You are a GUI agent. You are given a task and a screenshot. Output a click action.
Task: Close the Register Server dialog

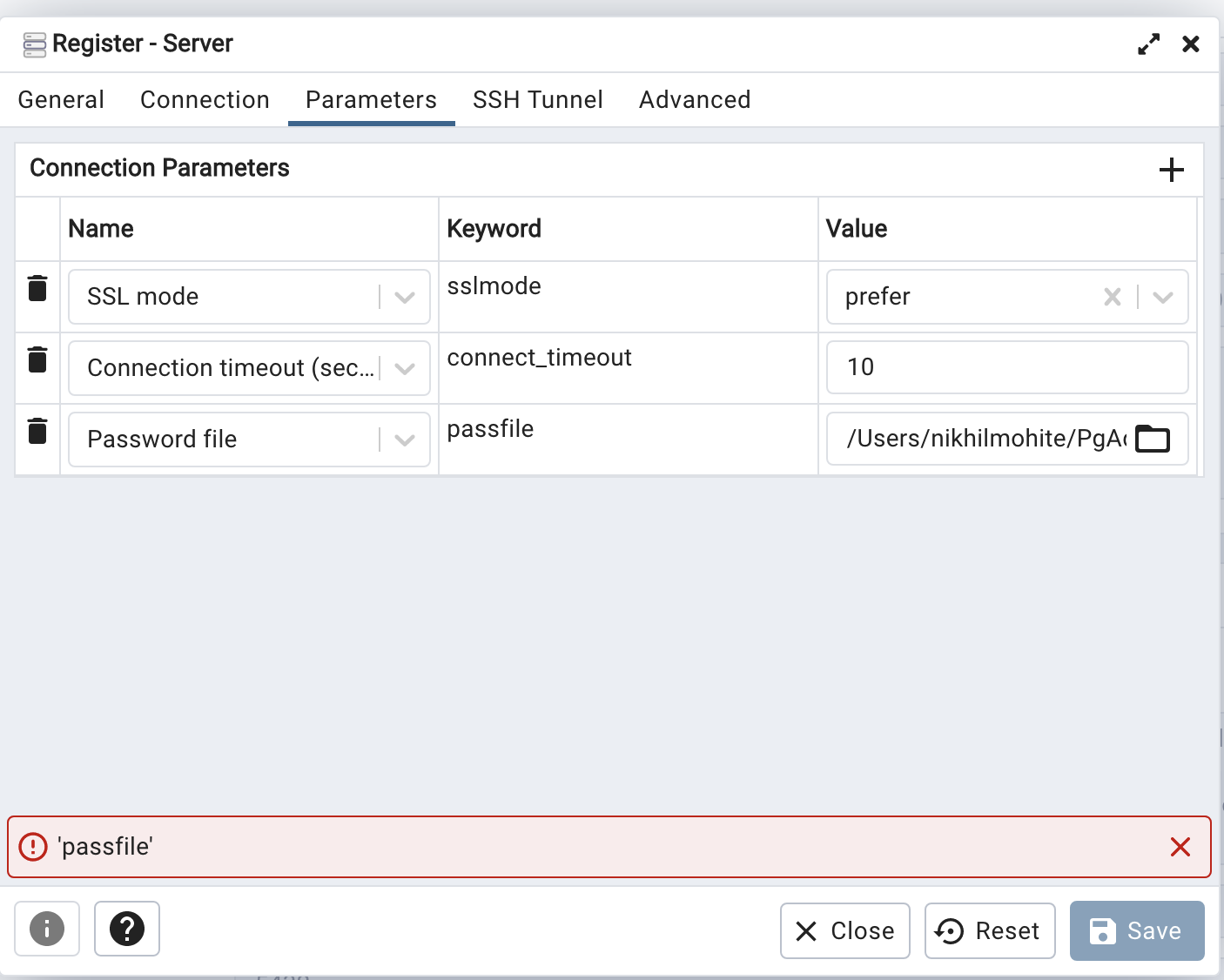tap(844, 930)
